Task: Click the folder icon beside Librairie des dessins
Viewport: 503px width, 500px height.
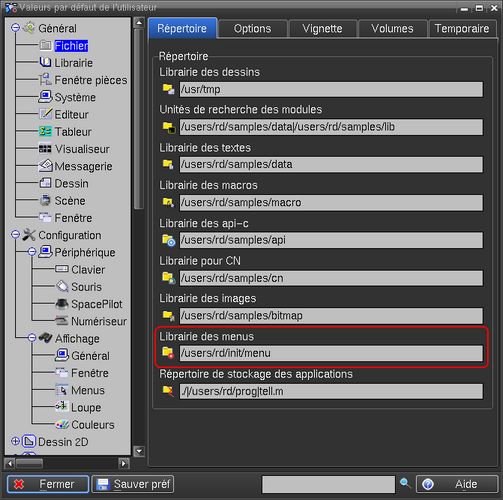Action: [x=168, y=89]
